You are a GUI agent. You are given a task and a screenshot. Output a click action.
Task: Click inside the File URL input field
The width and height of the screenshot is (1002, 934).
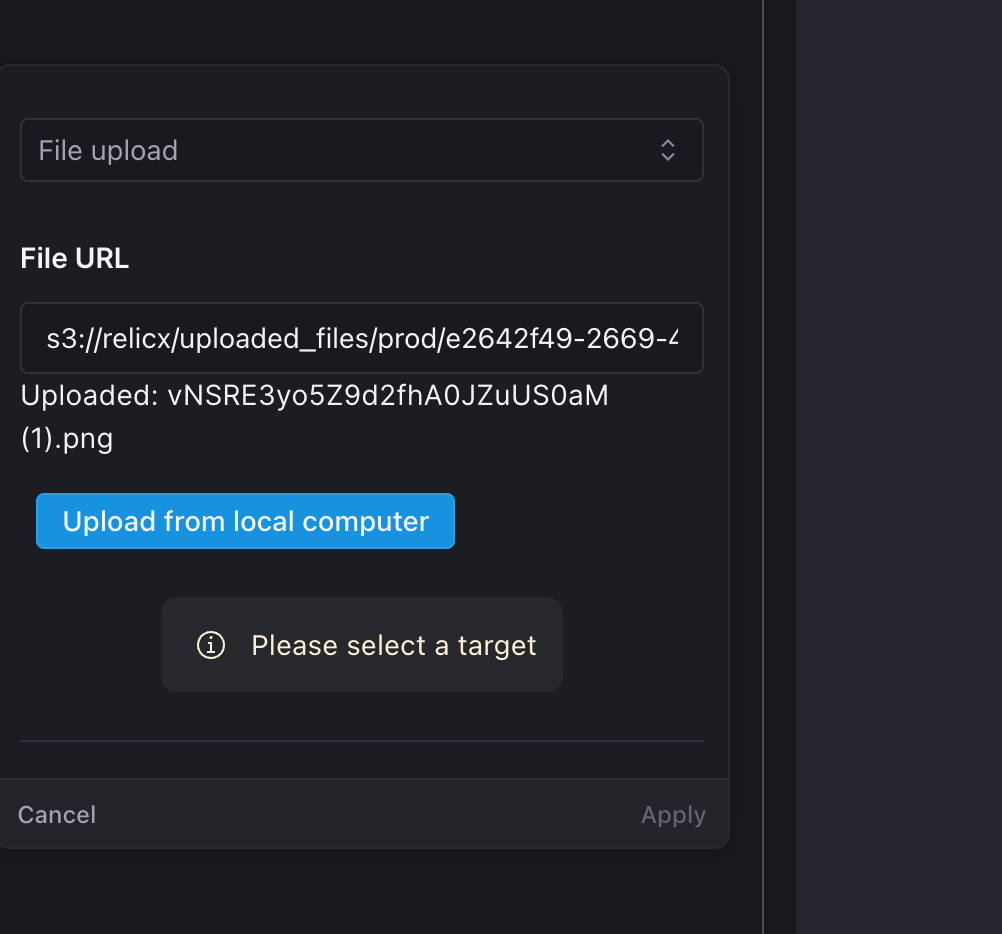(362, 338)
